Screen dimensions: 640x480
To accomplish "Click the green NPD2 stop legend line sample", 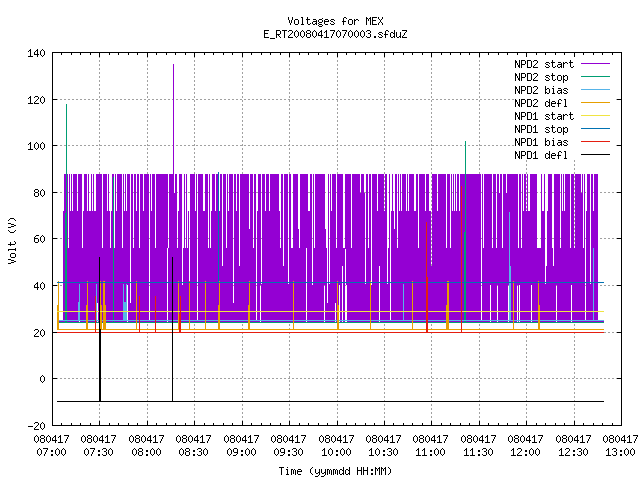I will 595,77.
